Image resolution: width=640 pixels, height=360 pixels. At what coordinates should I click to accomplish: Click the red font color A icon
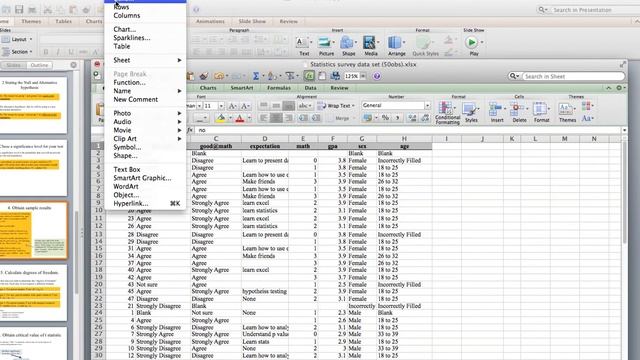pyautogui.click(x=240, y=118)
